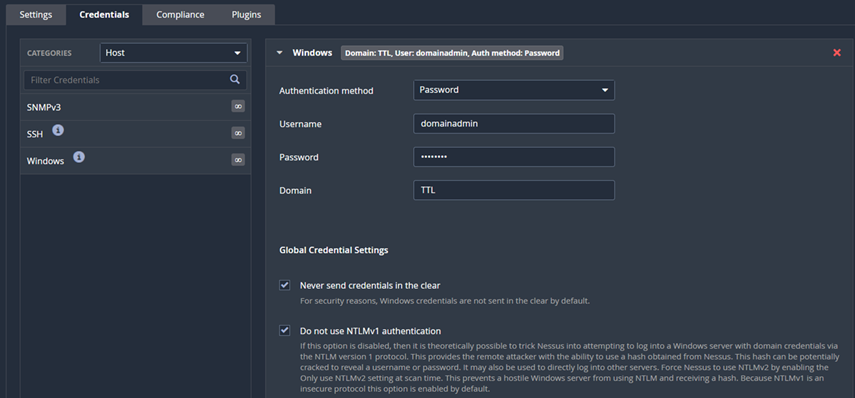The height and width of the screenshot is (398, 855).
Task: Click the info icon beside Windows
Action: (79, 158)
